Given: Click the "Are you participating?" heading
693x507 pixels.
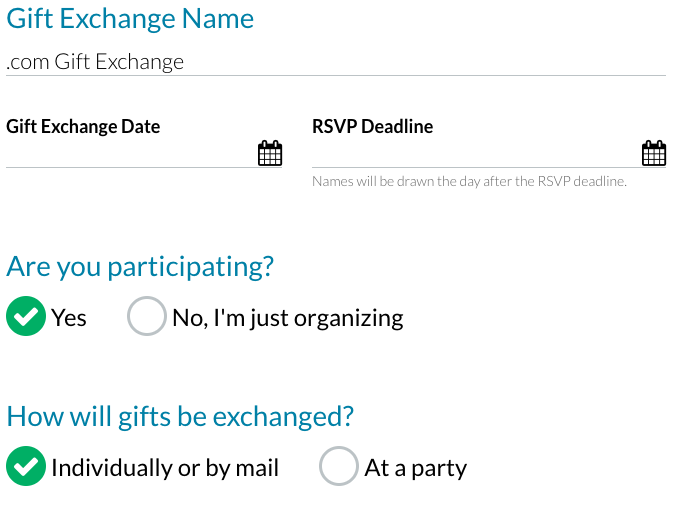Looking at the screenshot, I should coord(140,267).
